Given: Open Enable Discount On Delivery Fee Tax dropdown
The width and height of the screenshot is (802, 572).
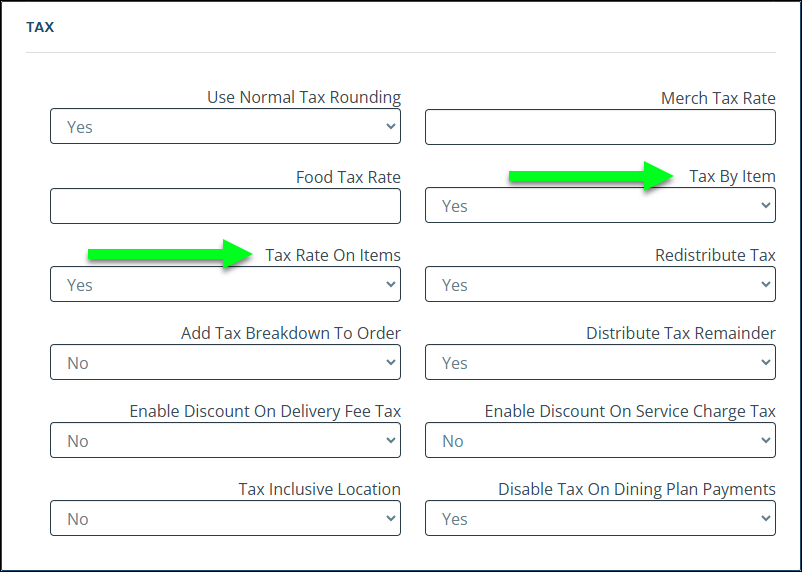Looking at the screenshot, I should coord(225,440).
